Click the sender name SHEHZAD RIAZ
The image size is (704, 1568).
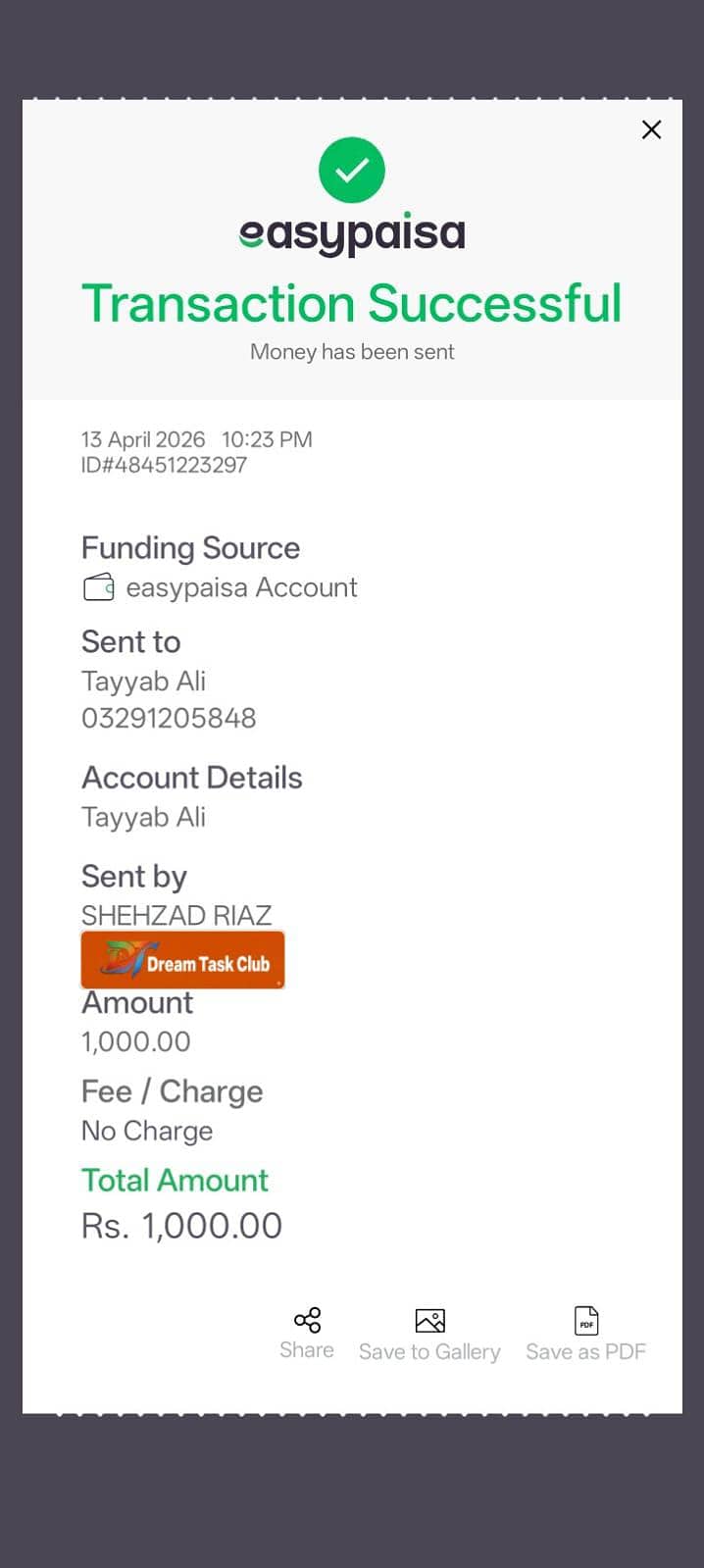pyautogui.click(x=176, y=915)
